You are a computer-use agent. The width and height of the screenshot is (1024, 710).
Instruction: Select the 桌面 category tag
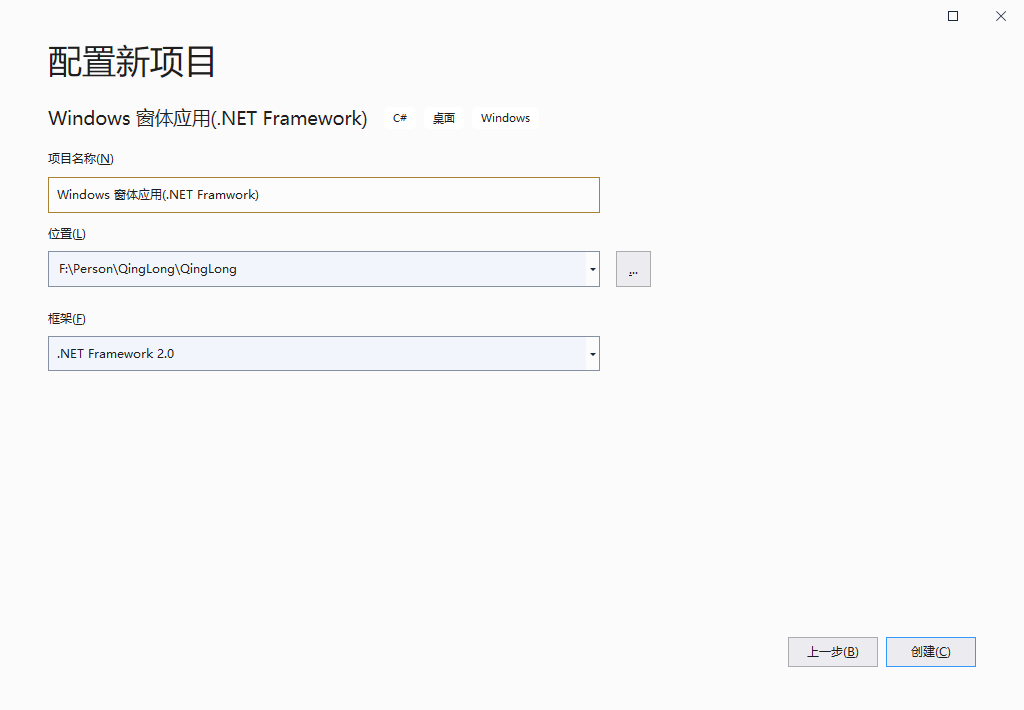click(x=443, y=117)
